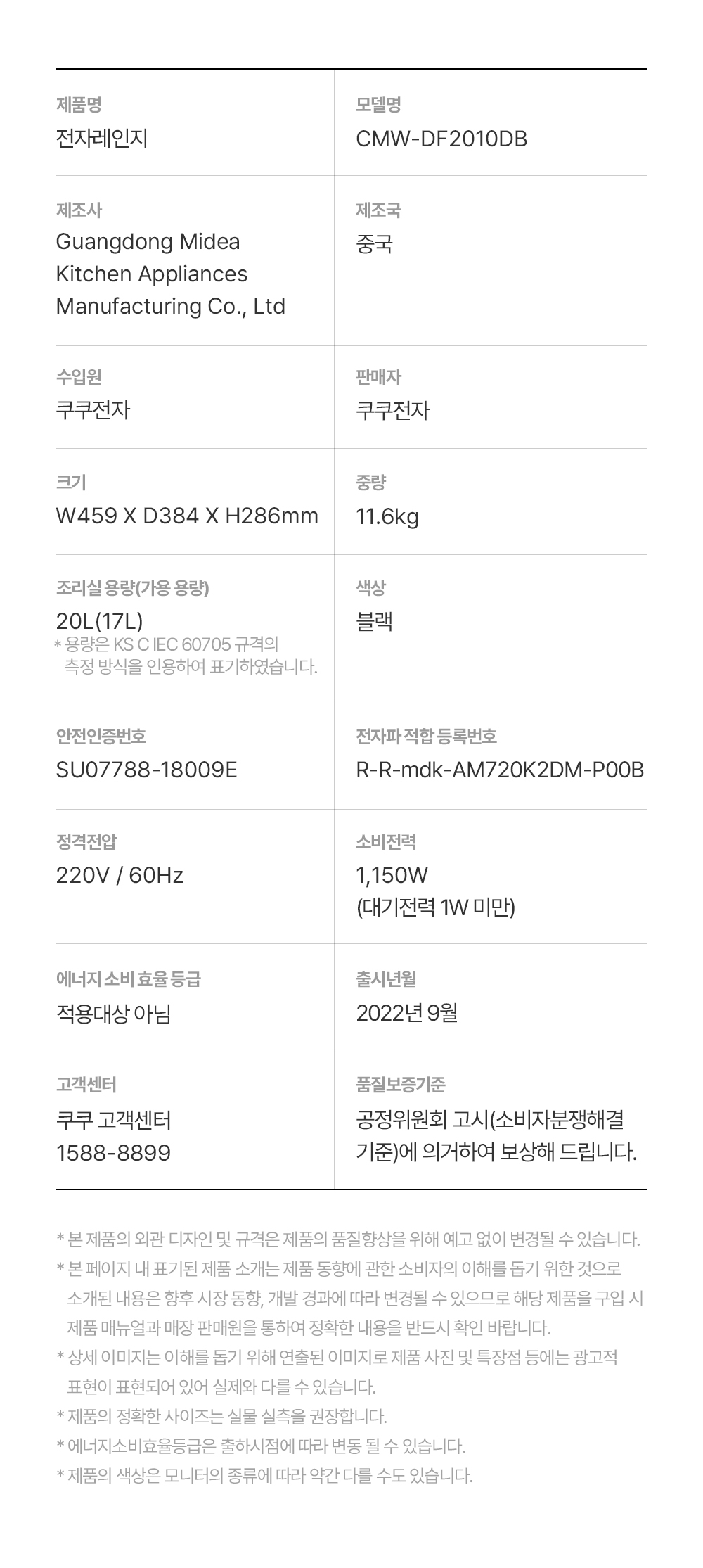Screen dimensions: 703x1568
Task: Click the KS C IEC 60705 capacity note
Action: (186, 655)
